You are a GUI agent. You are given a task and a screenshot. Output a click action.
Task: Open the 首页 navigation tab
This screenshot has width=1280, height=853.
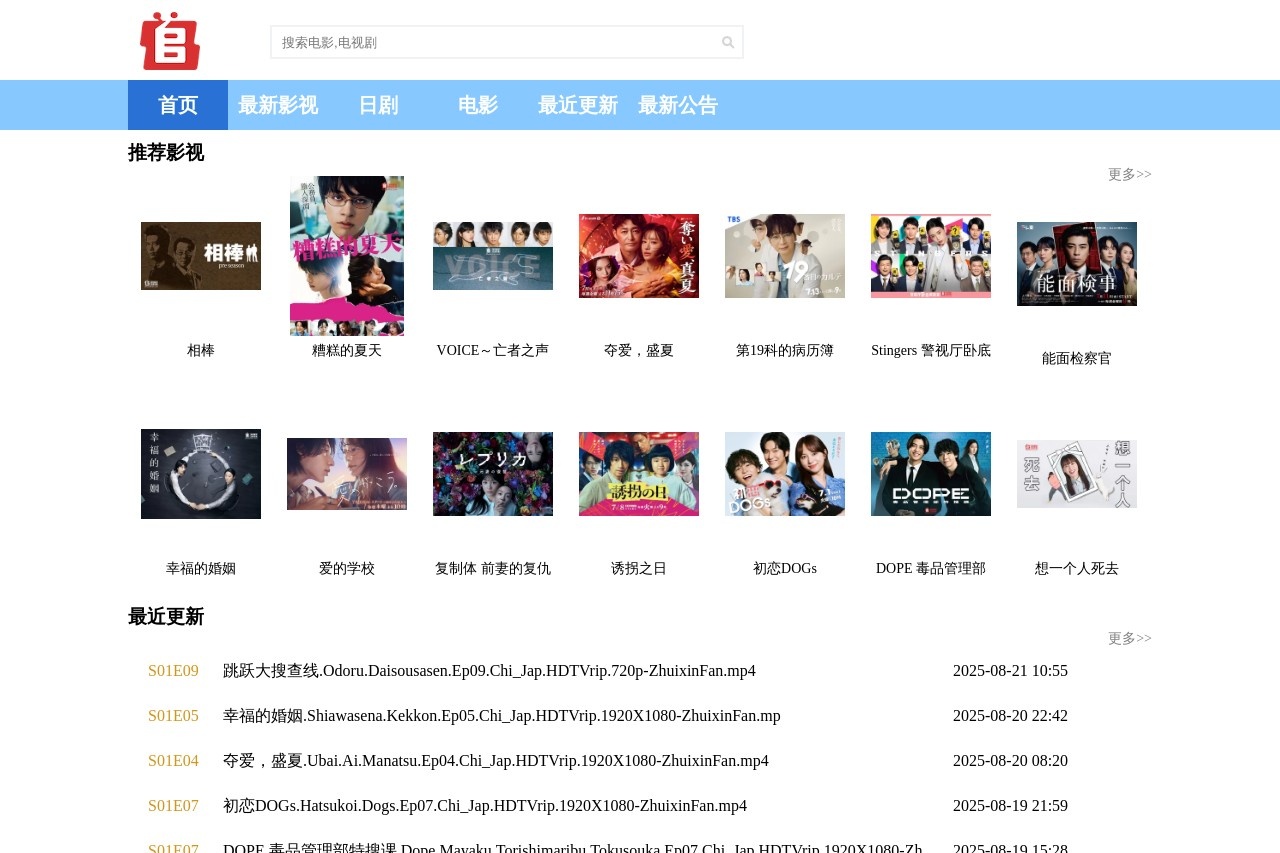[178, 105]
